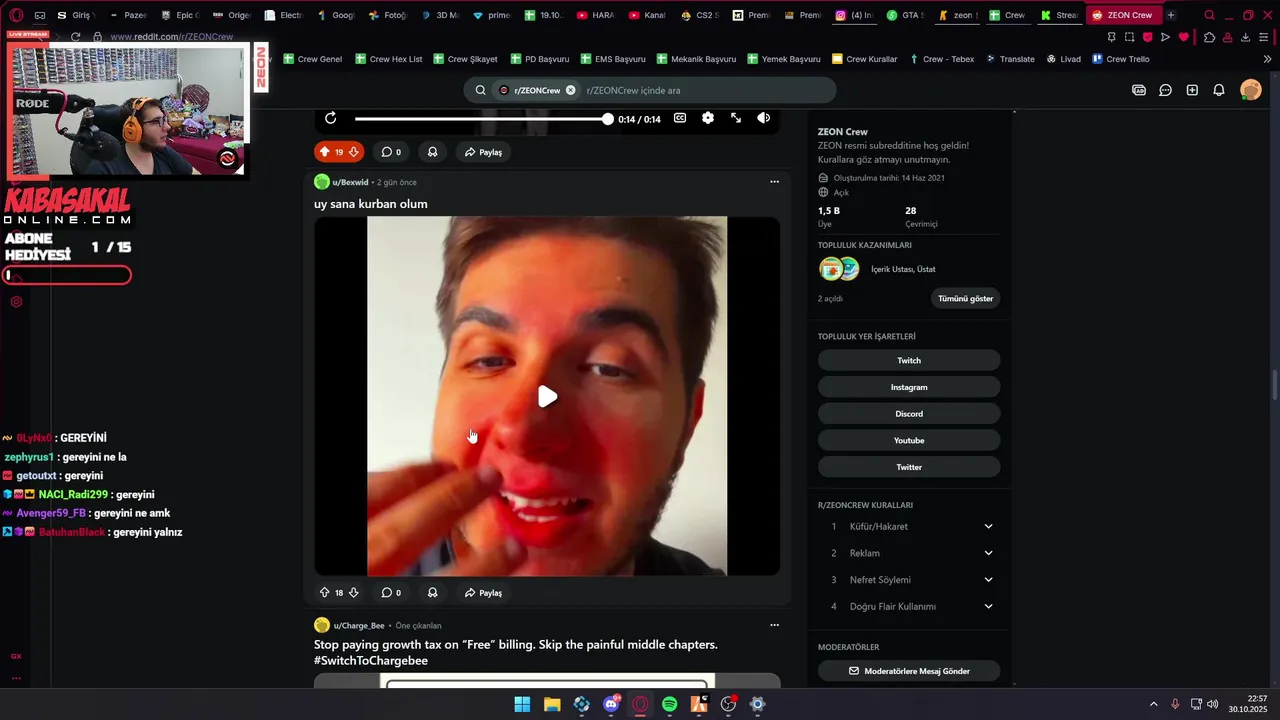This screenshot has width=1280, height=720.
Task: Expand rule 2 Reklam
Action: 909,553
